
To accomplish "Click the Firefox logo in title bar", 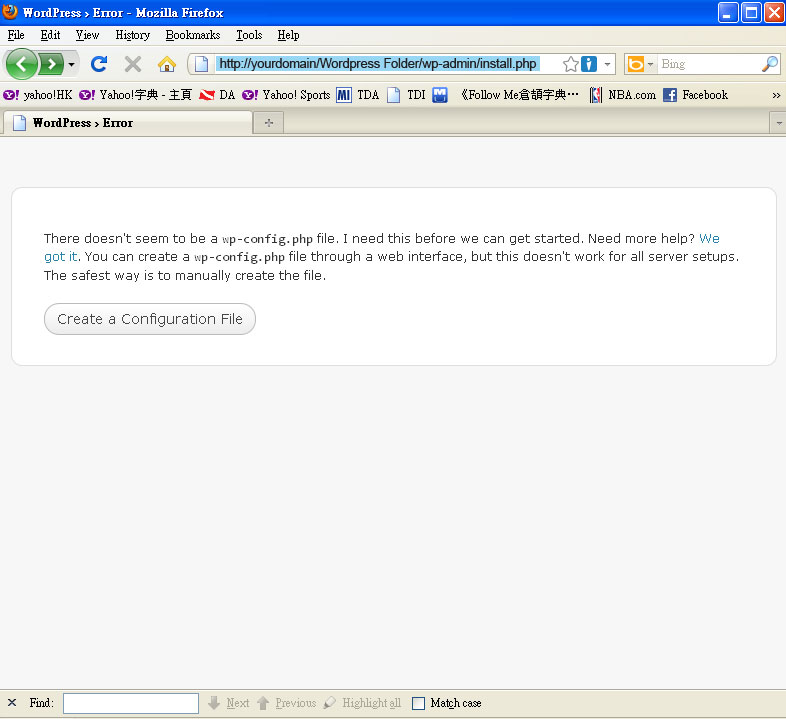I will coord(10,12).
